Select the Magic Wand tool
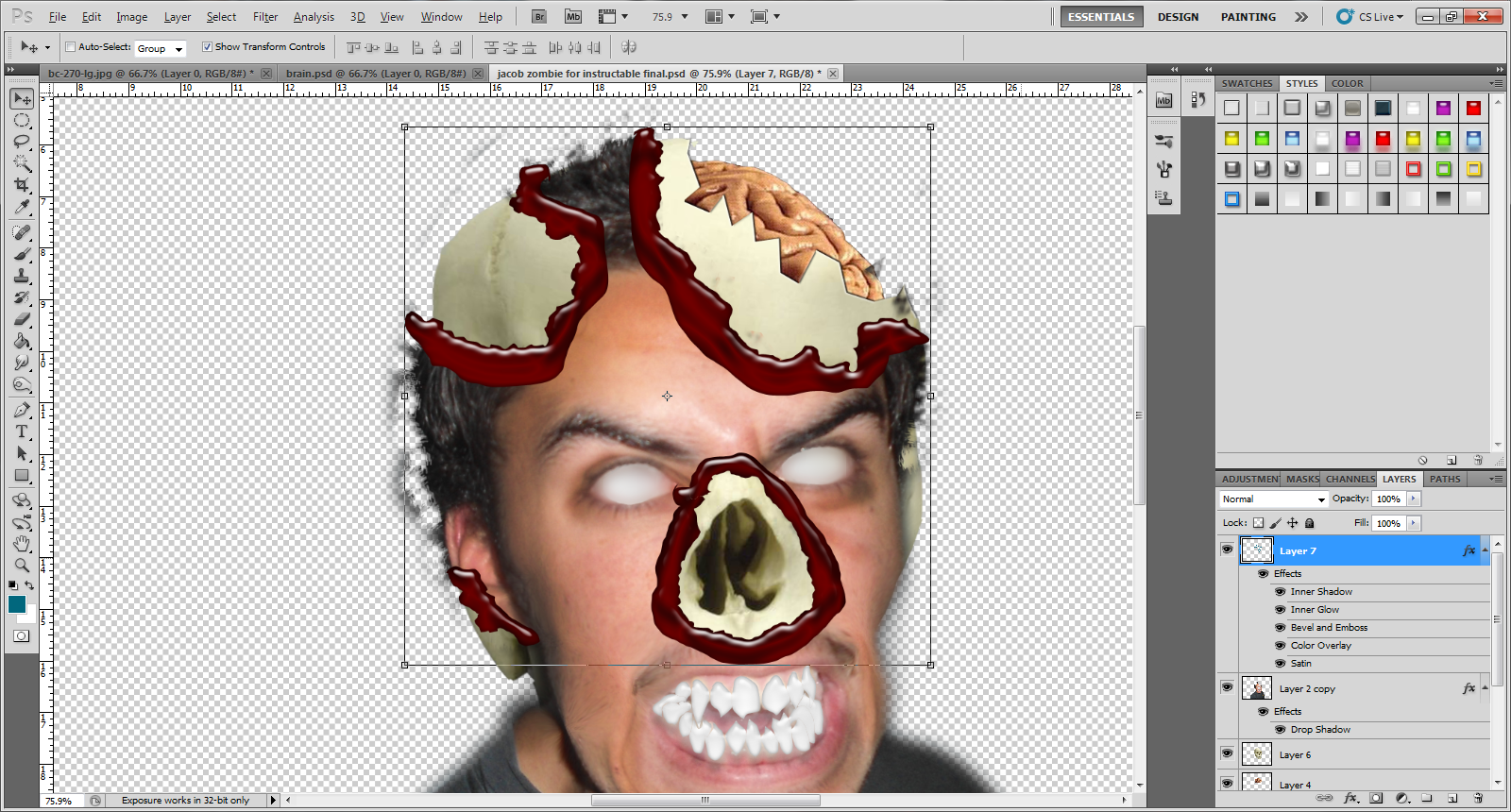 pos(22,163)
